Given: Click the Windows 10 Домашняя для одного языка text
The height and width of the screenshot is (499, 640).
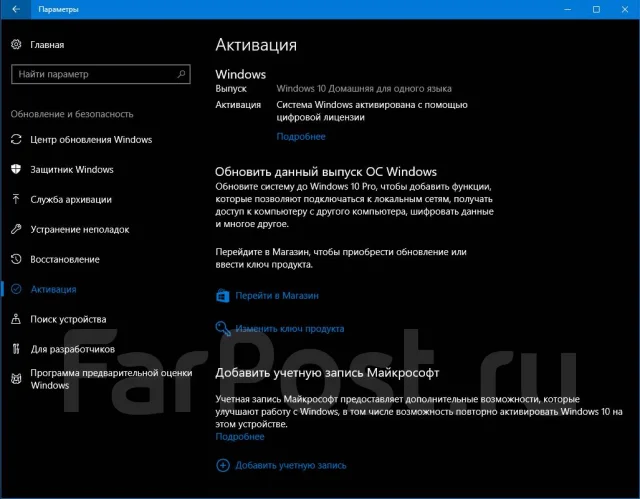Looking at the screenshot, I should click(364, 89).
